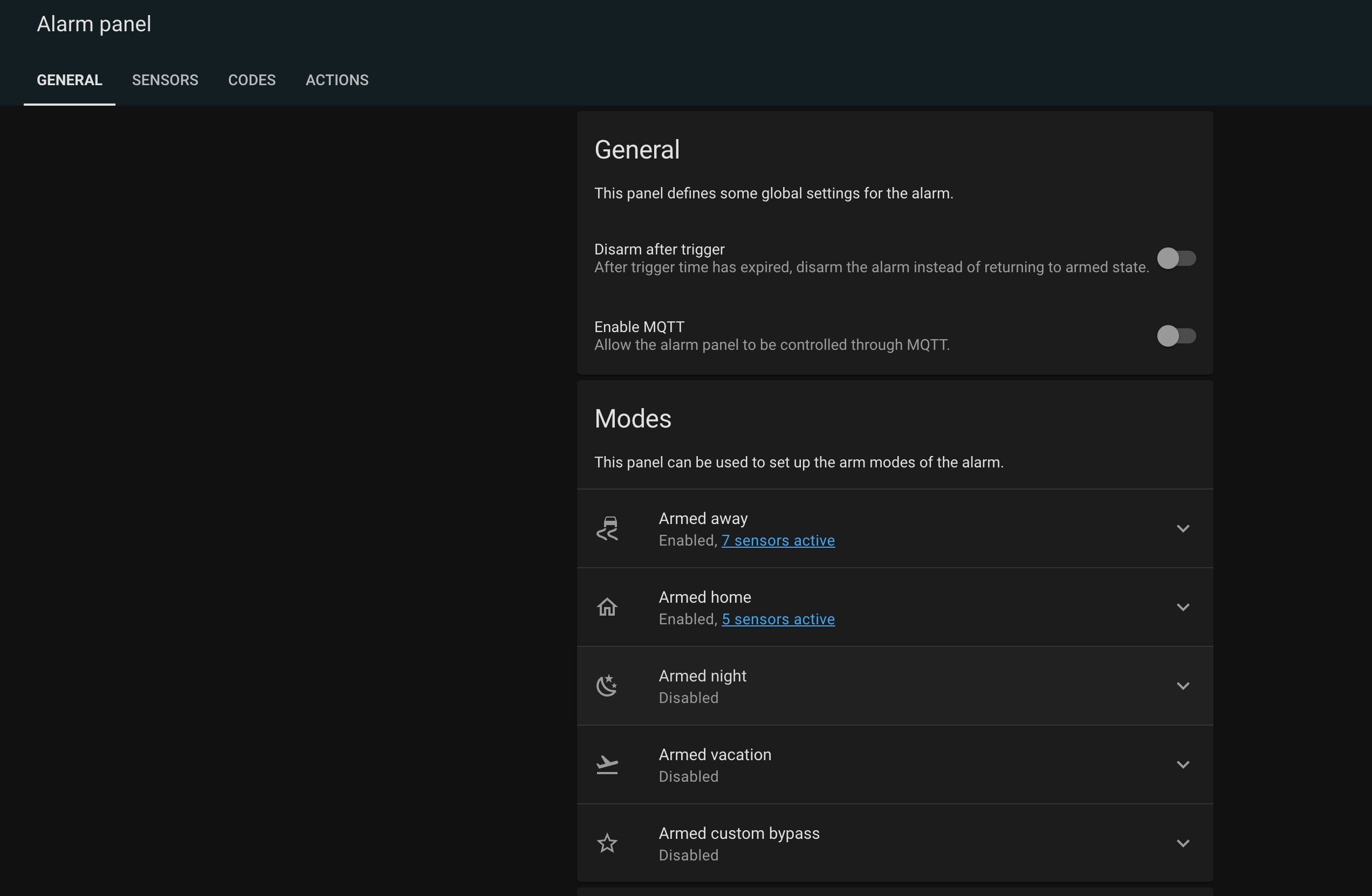Expand Armed custom bypass chevron
Image resolution: width=1372 pixels, height=896 pixels.
point(1183,844)
